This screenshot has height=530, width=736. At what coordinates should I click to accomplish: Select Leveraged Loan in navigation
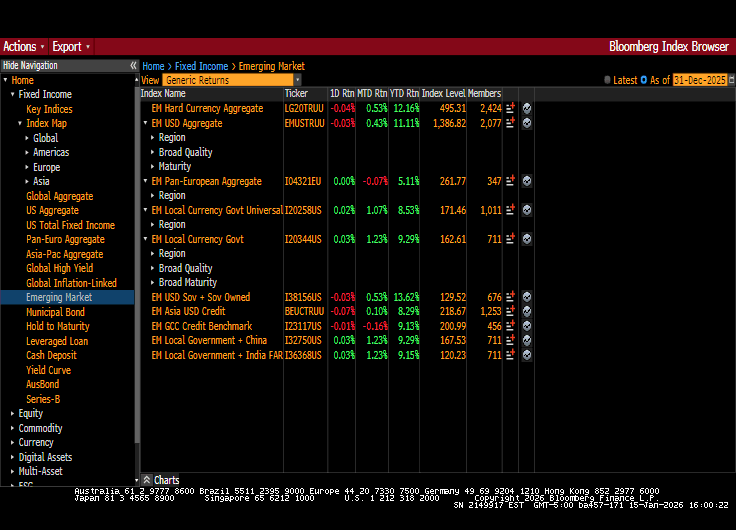pyautogui.click(x=57, y=341)
